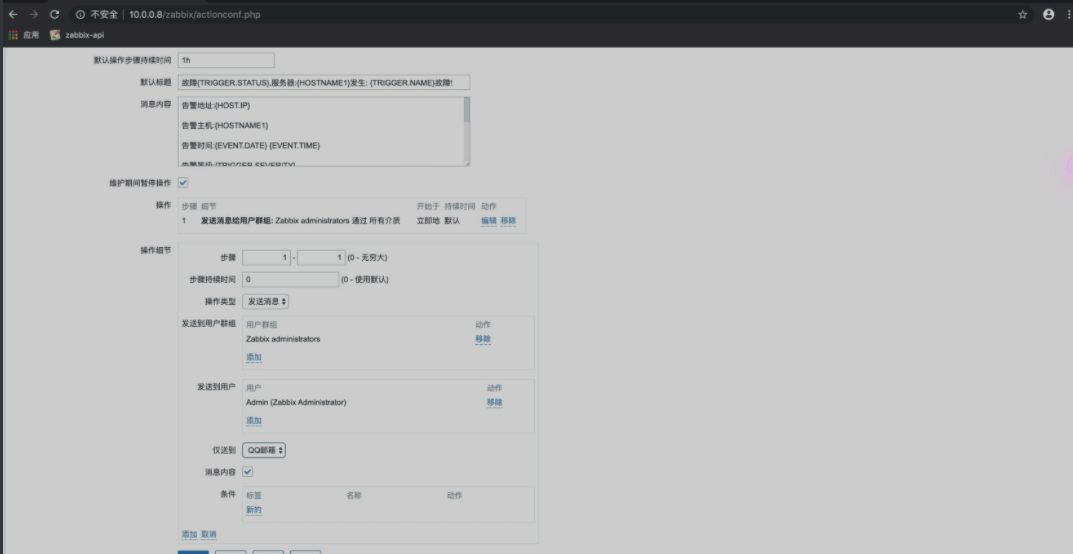Click the 标签 column header in 条件
1073x554 pixels.
click(x=254, y=496)
